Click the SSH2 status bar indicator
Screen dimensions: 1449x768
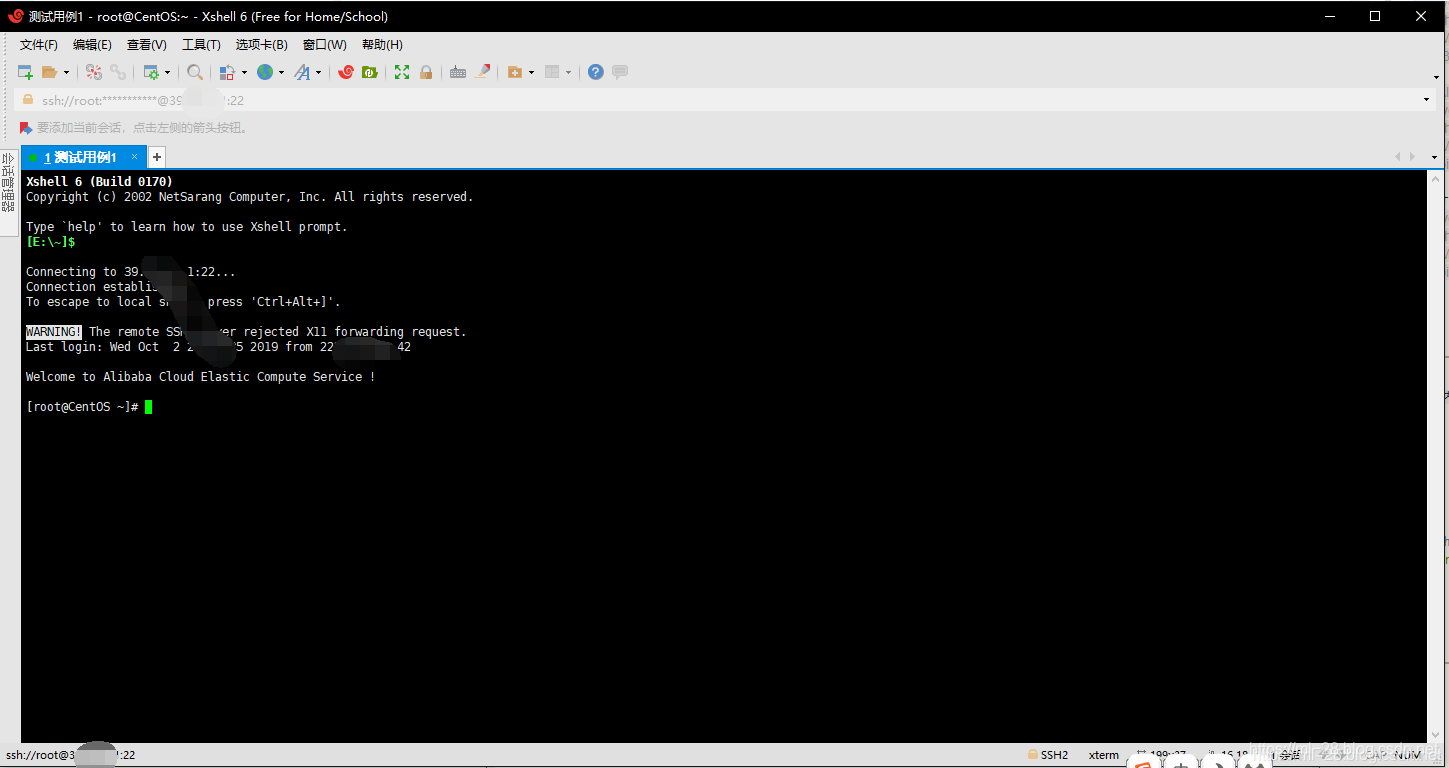coord(1048,755)
